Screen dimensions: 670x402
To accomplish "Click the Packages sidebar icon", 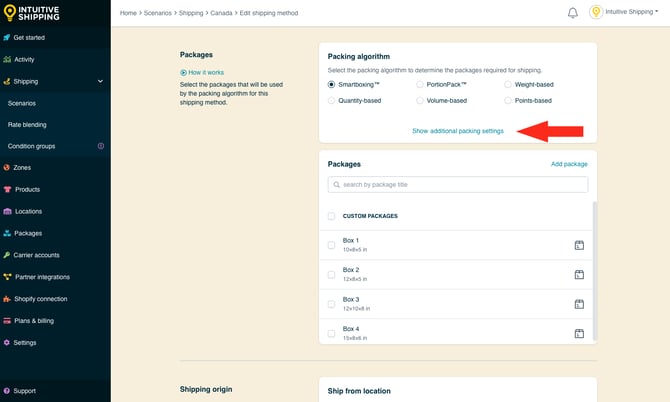I will [x=7, y=233].
